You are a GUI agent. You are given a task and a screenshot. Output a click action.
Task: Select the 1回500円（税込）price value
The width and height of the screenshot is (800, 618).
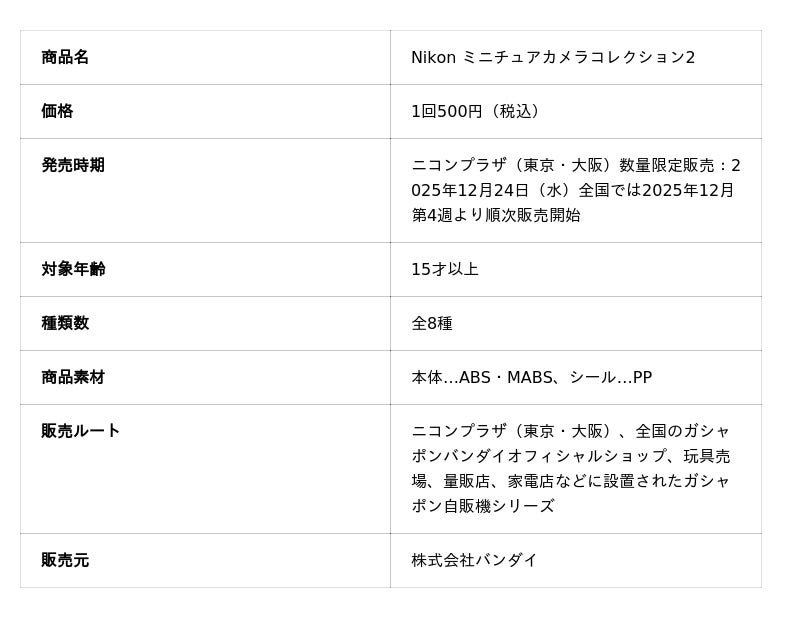tap(479, 111)
